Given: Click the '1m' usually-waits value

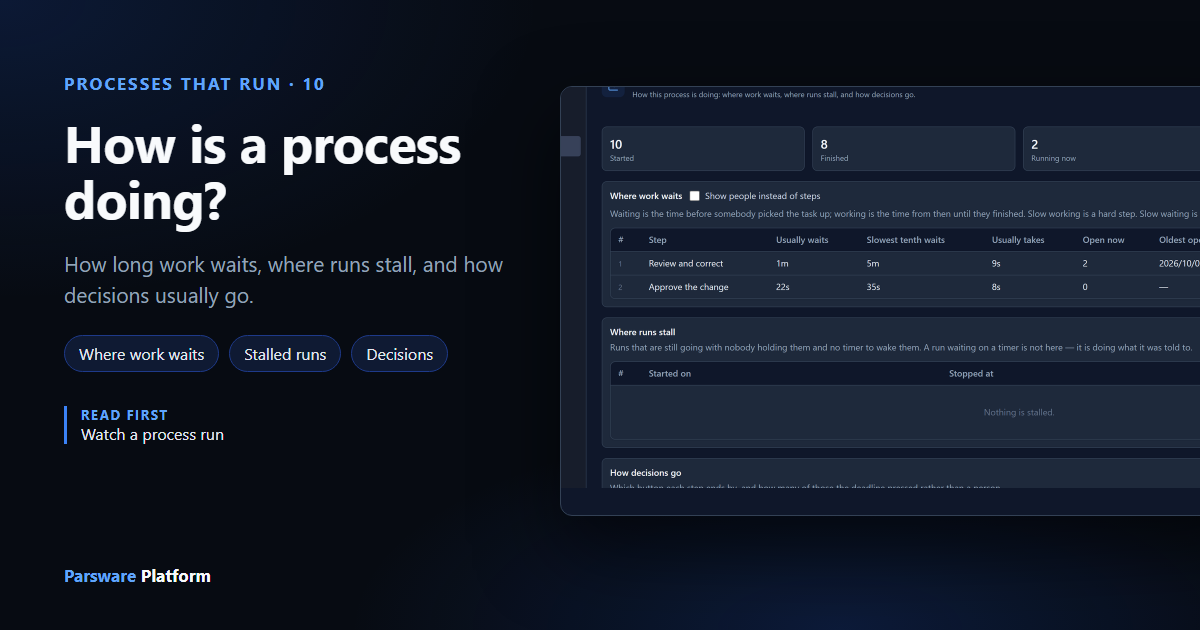Looking at the screenshot, I should coord(782,264).
